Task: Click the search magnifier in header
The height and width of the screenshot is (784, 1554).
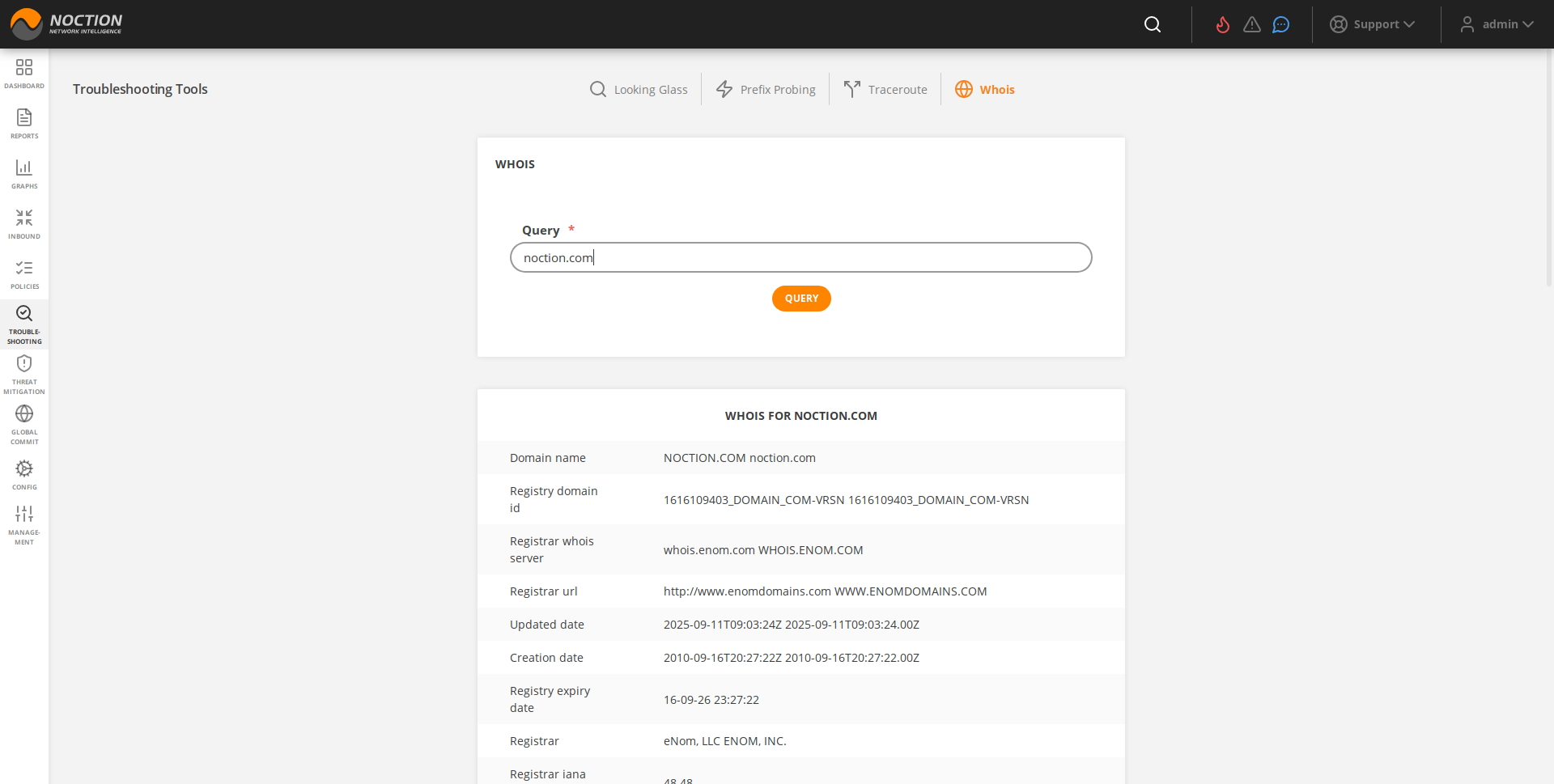Action: click(1153, 24)
